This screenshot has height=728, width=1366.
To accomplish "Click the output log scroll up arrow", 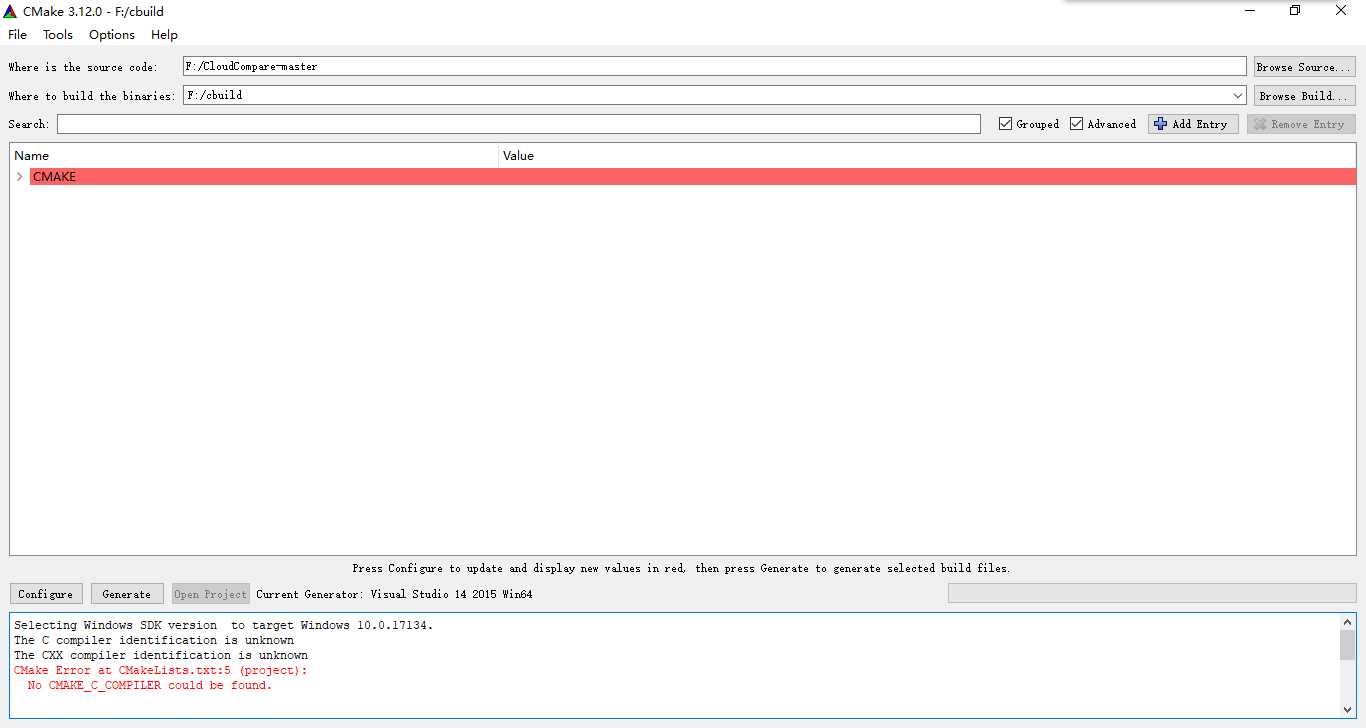I will click(1347, 622).
